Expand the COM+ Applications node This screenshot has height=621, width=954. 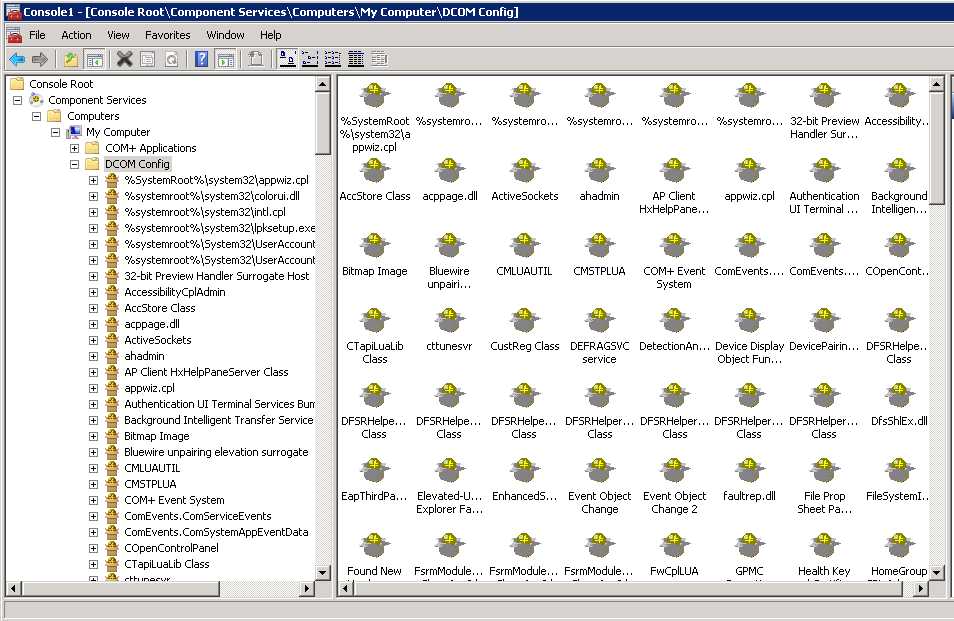75,148
